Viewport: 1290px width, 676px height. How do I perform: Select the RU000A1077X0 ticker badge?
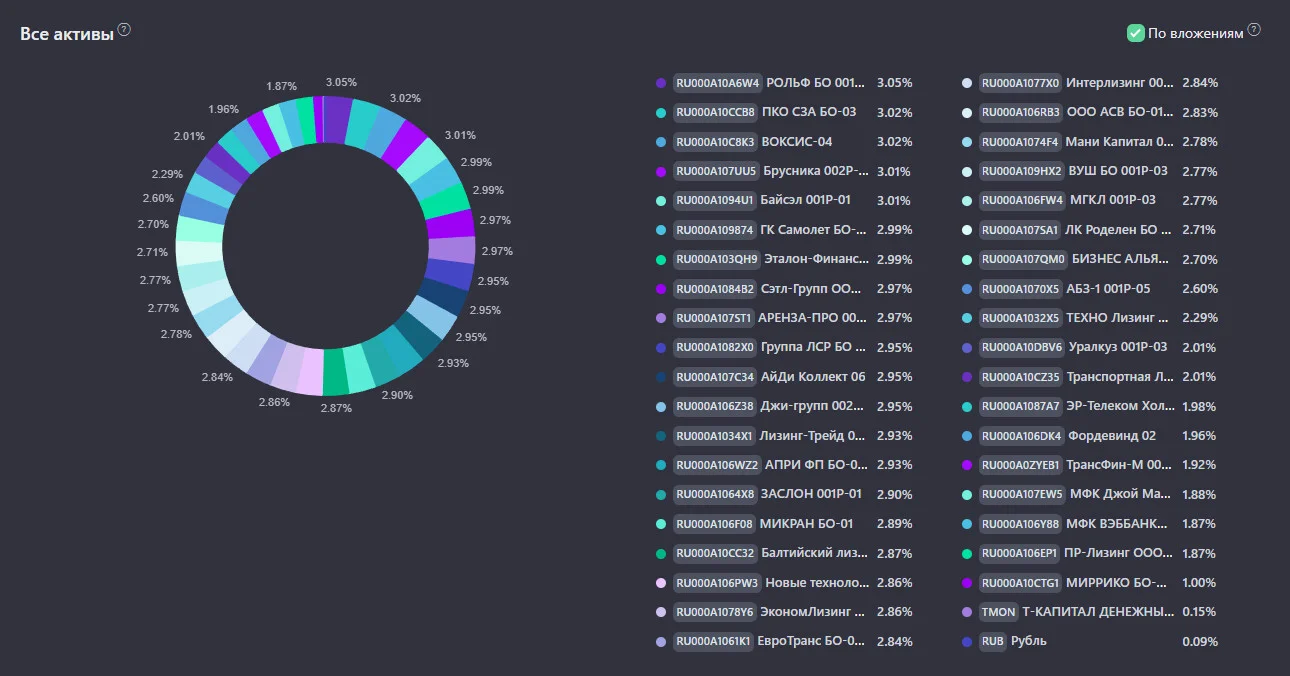coord(1020,83)
